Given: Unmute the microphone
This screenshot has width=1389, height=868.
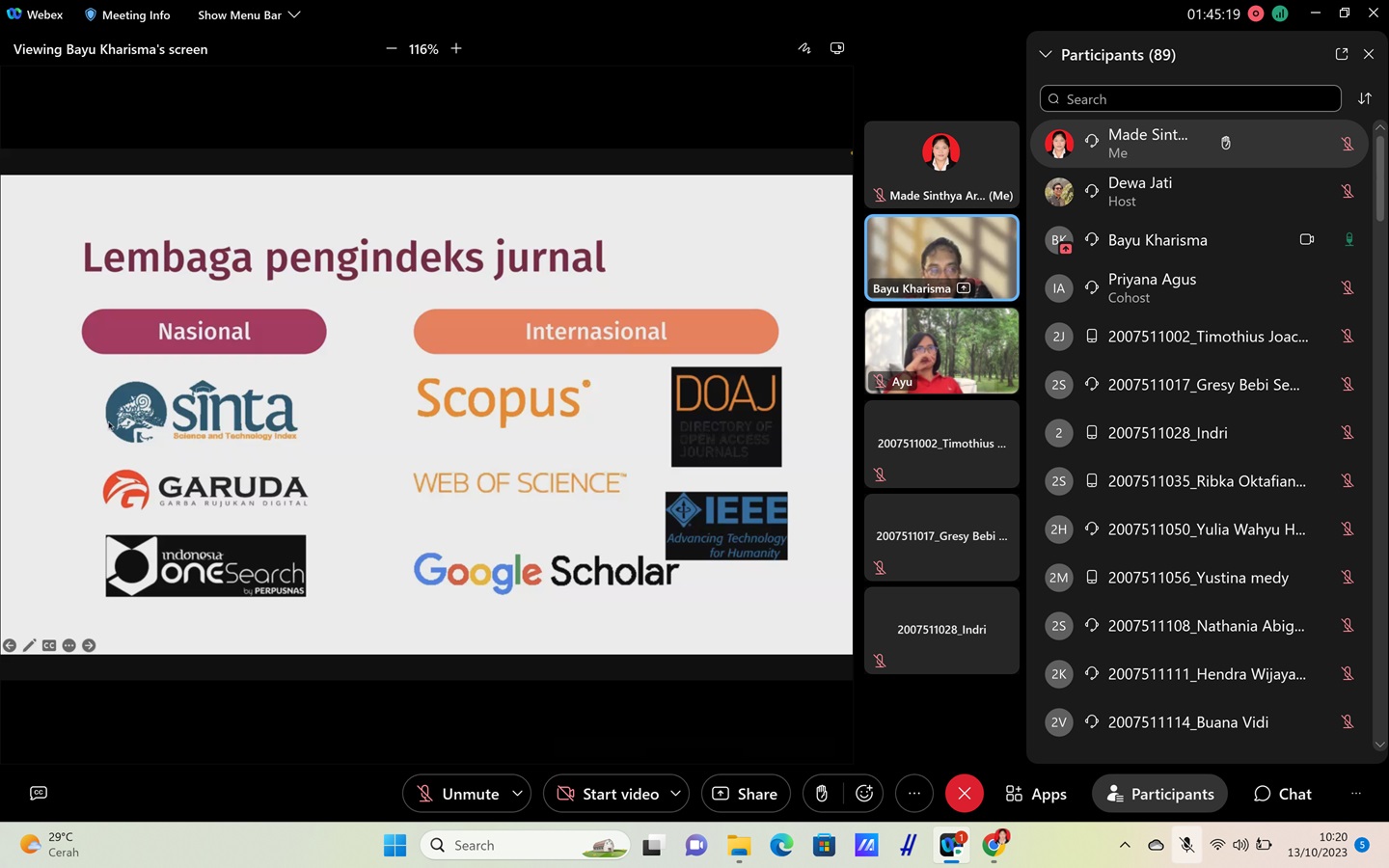Looking at the screenshot, I should click(457, 794).
